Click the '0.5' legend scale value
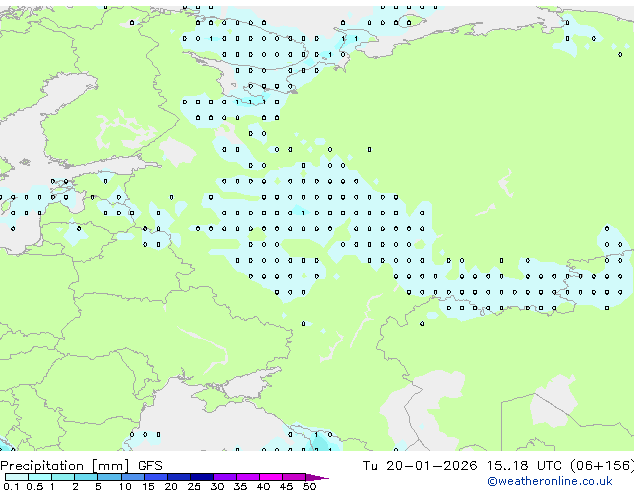 point(35,486)
